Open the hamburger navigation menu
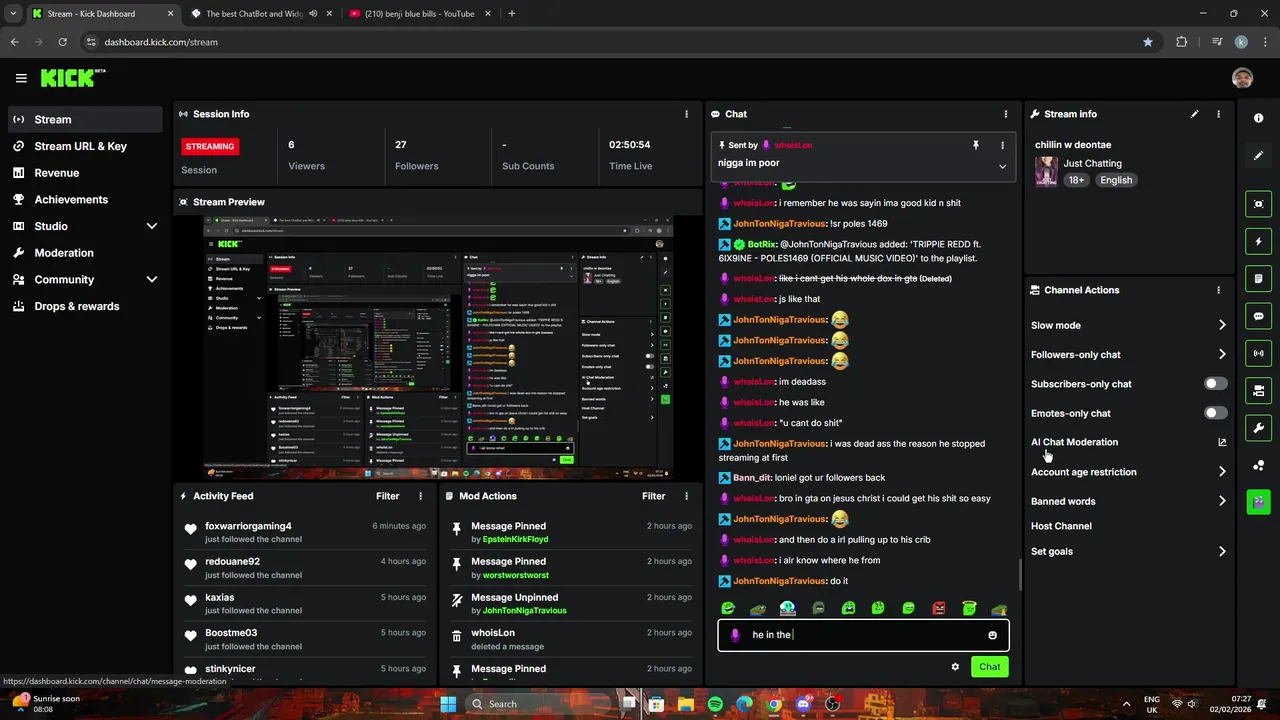The width and height of the screenshot is (1280, 720). tap(21, 78)
